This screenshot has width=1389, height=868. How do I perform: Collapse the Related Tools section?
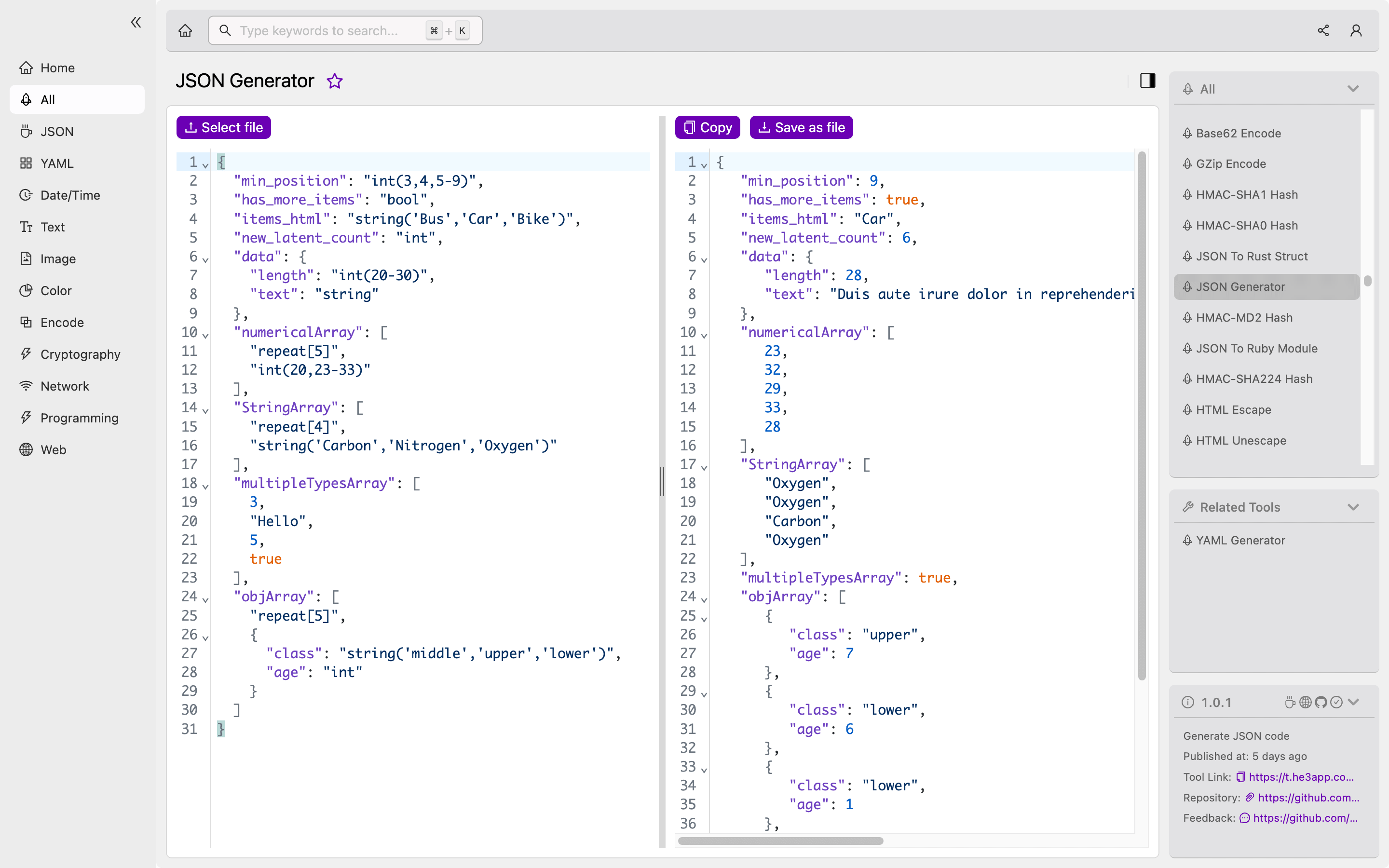coord(1353,507)
